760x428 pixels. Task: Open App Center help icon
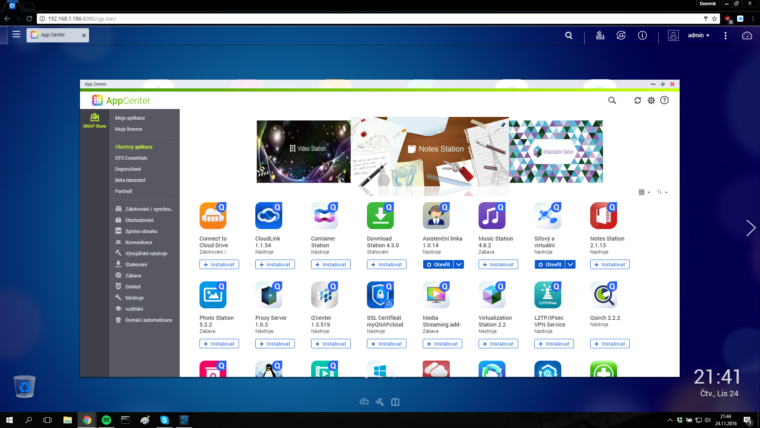pos(665,100)
